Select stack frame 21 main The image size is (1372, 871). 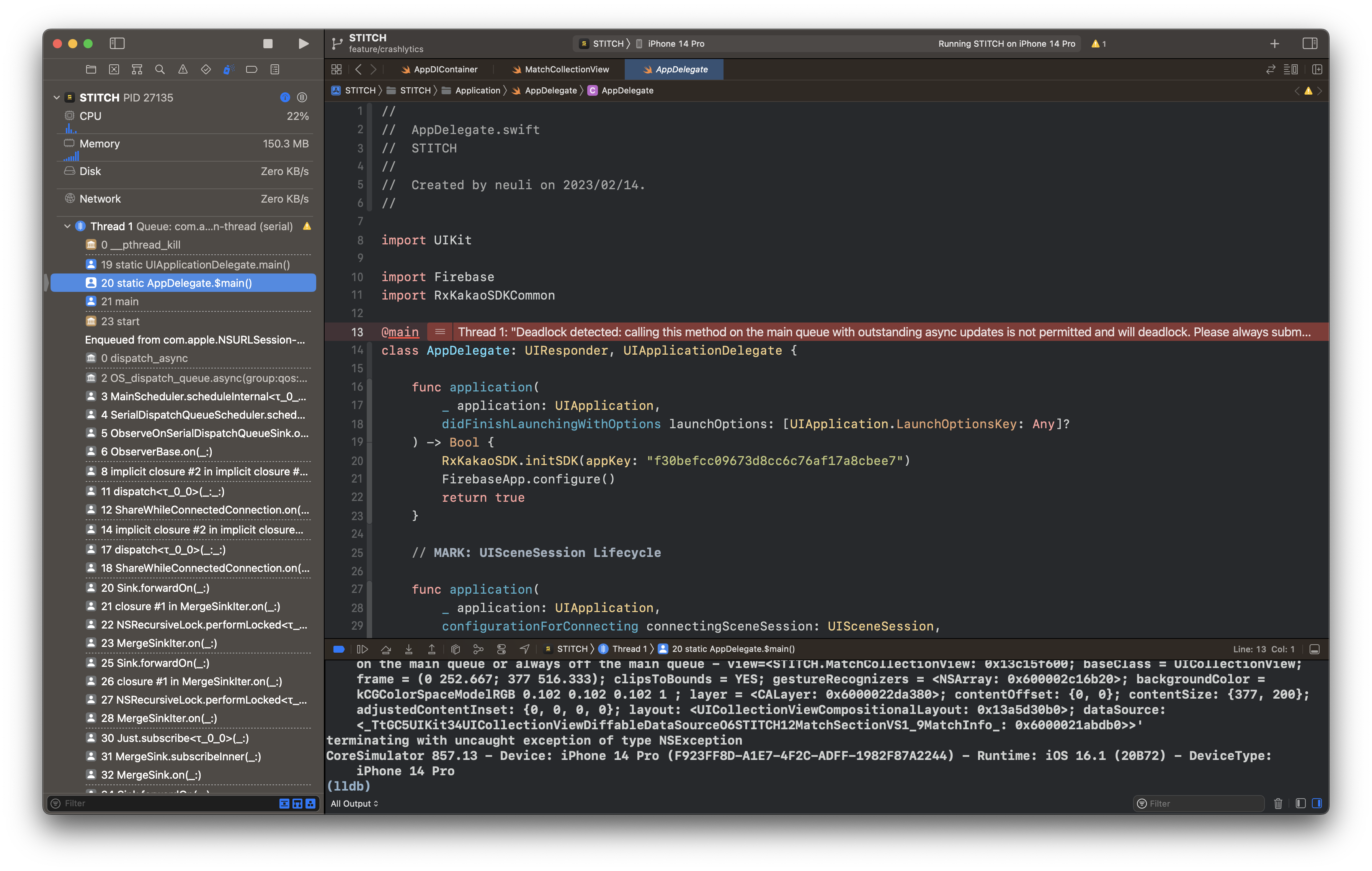[120, 301]
